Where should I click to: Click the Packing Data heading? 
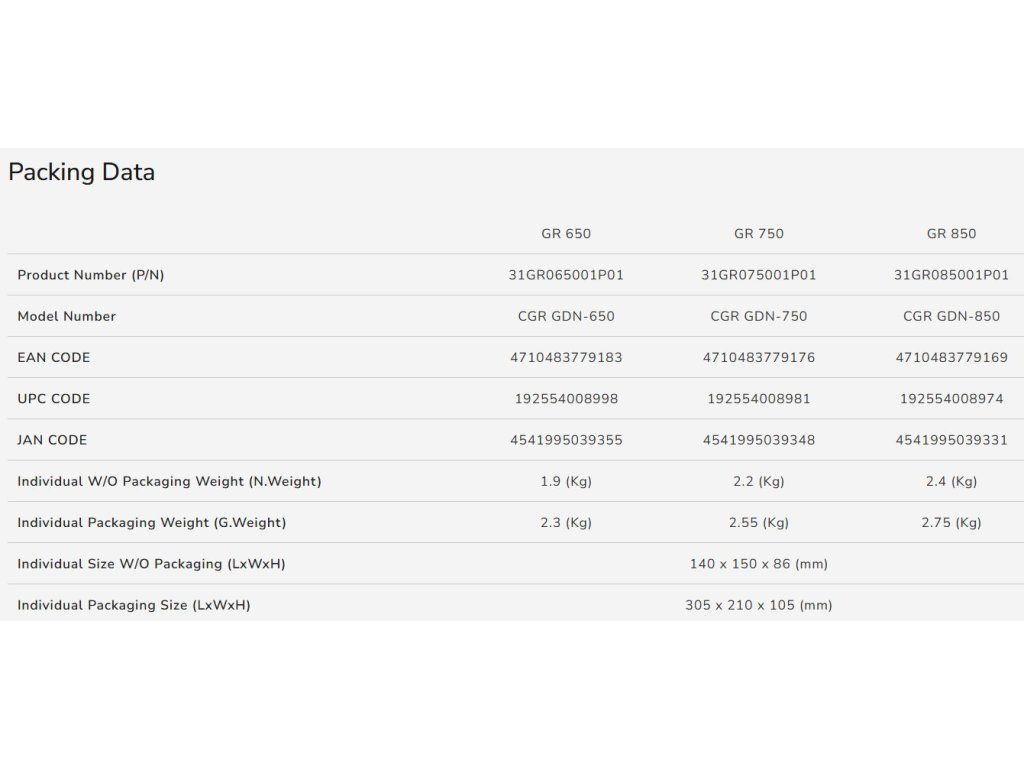pos(81,172)
